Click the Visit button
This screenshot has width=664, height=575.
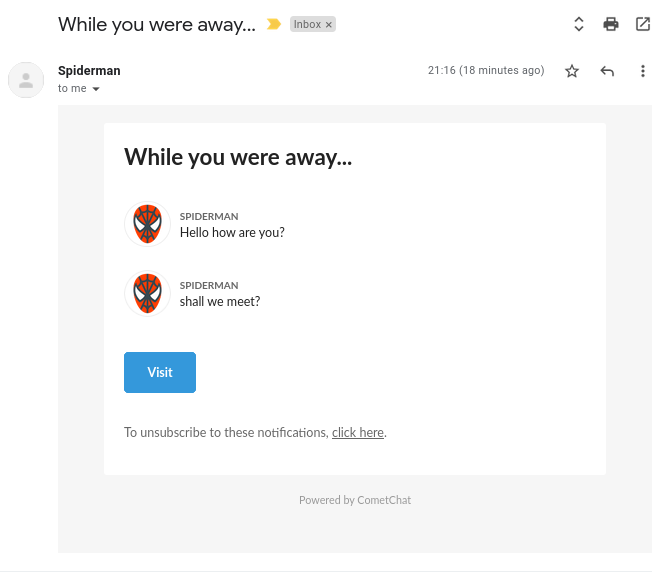pyautogui.click(x=160, y=372)
